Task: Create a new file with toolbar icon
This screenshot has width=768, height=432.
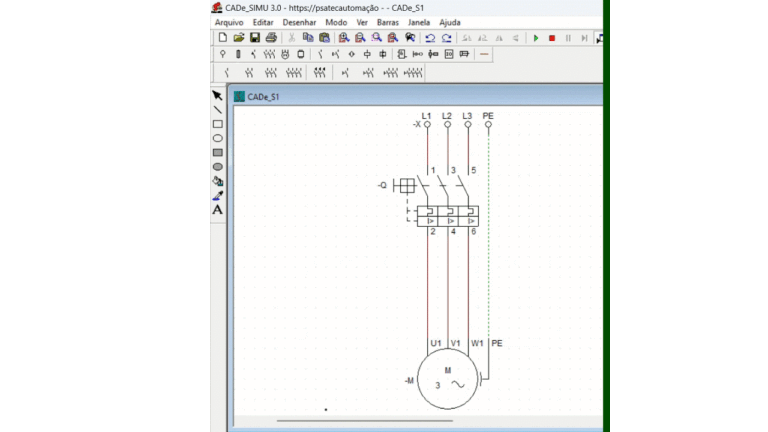Action: click(x=223, y=38)
